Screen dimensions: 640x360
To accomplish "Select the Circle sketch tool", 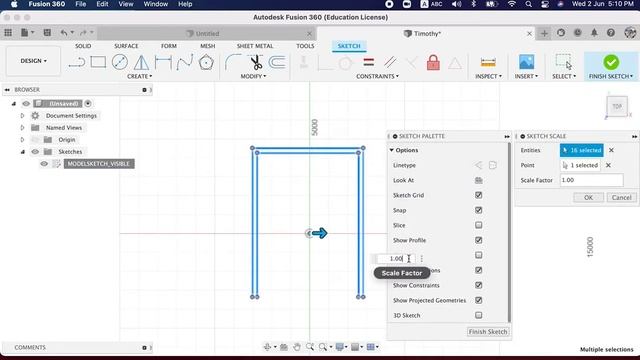I will tap(120, 62).
